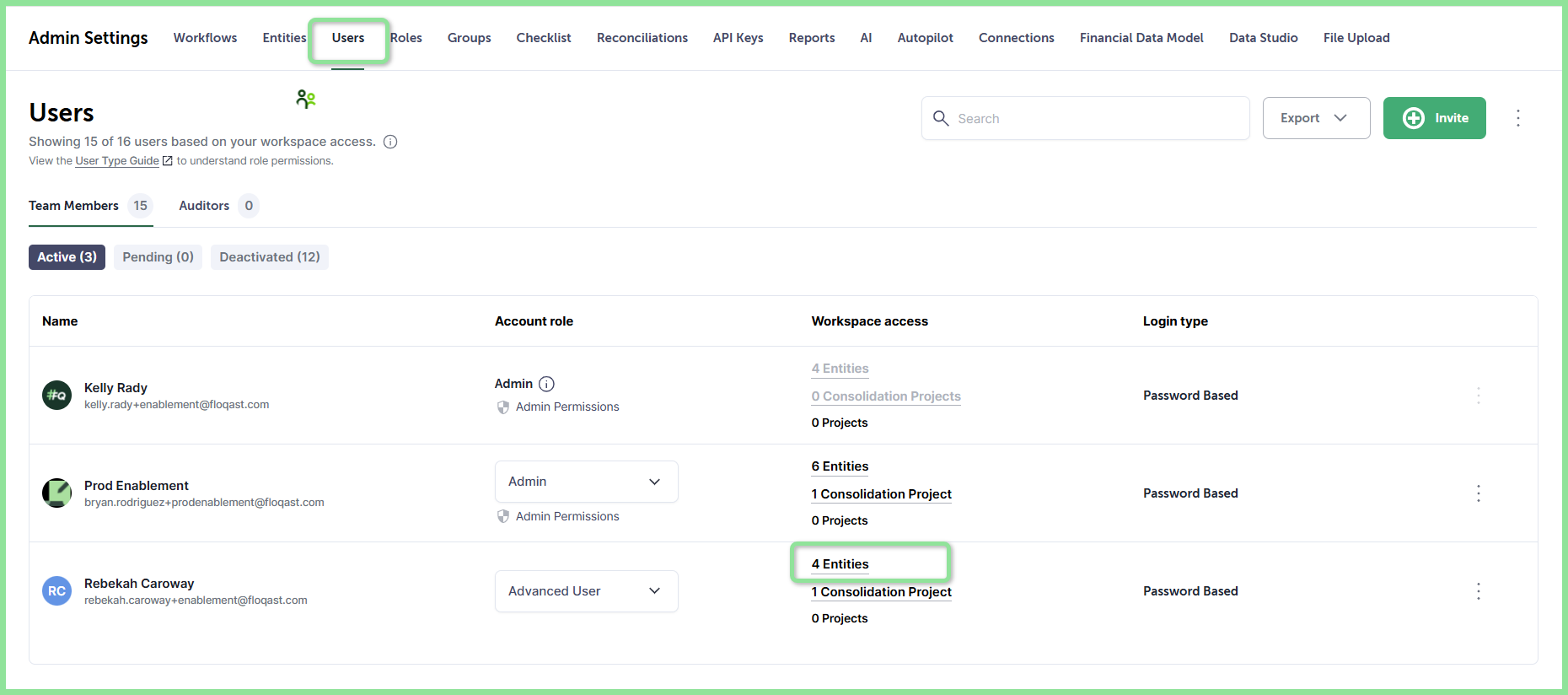1568x695 pixels.
Task: Click the Name column header
Action: pos(60,321)
